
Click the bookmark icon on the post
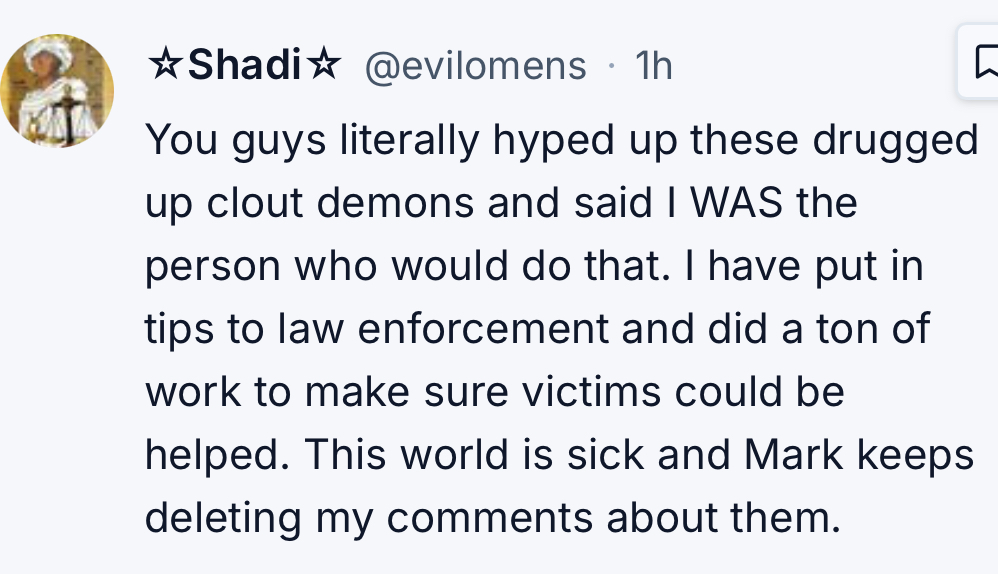click(985, 62)
